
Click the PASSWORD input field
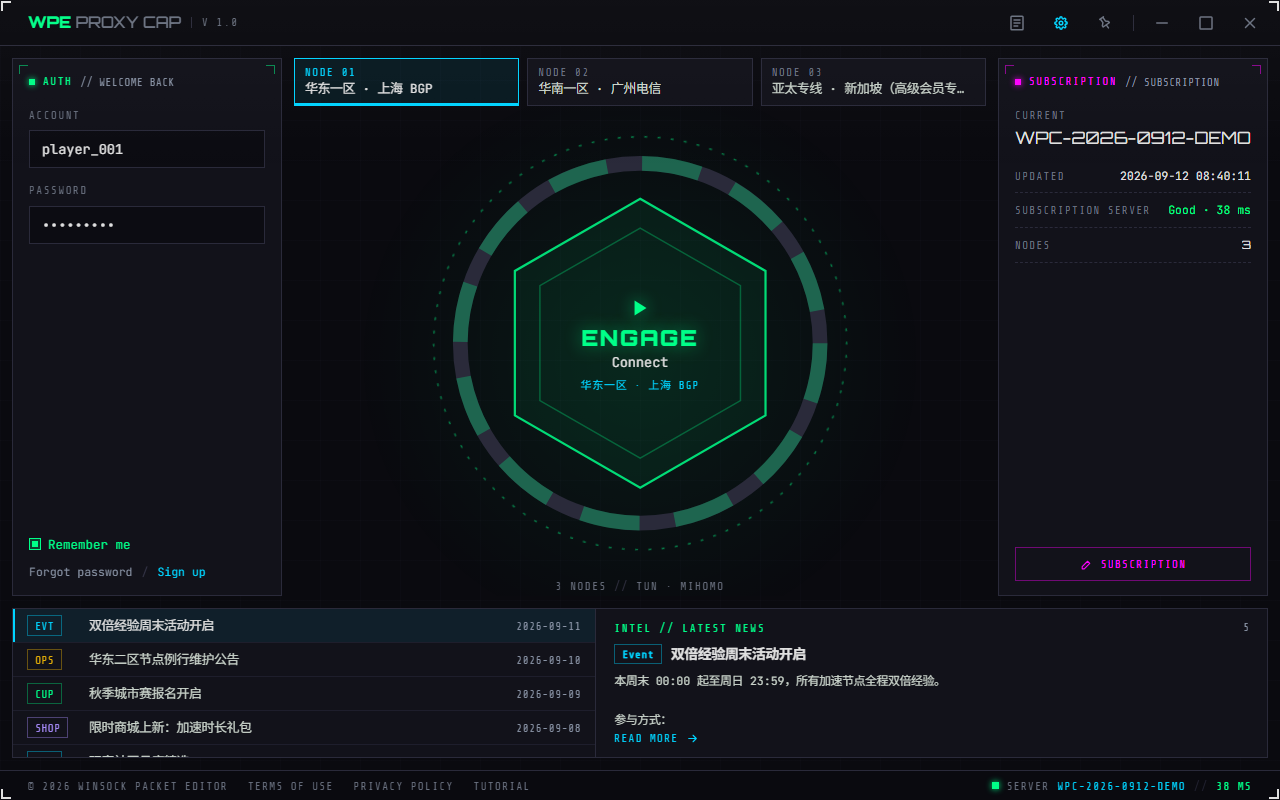[147, 225]
